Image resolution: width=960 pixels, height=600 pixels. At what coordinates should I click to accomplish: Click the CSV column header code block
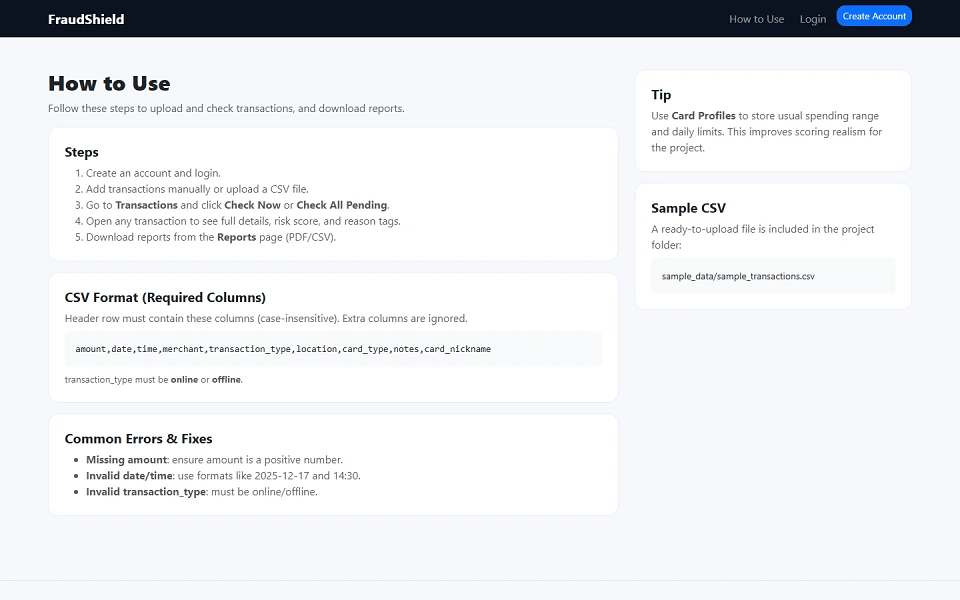click(x=333, y=349)
